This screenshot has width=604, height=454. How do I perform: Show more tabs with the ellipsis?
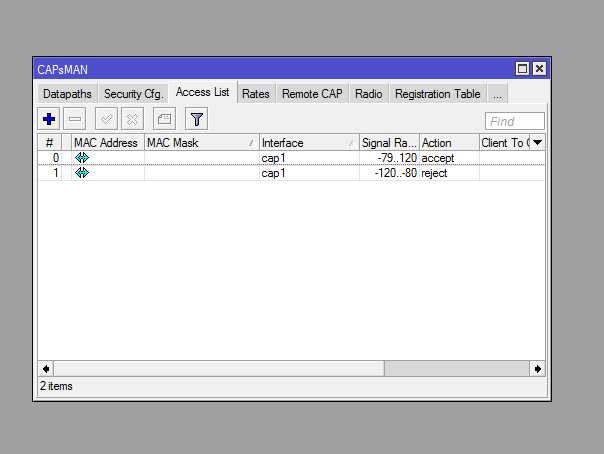[x=497, y=94]
